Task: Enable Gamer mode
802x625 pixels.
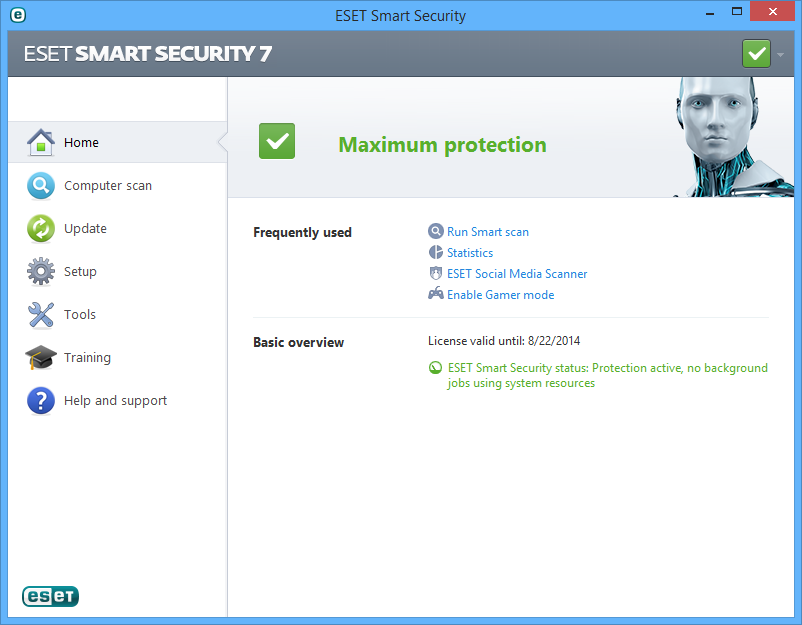Action: pyautogui.click(x=500, y=295)
